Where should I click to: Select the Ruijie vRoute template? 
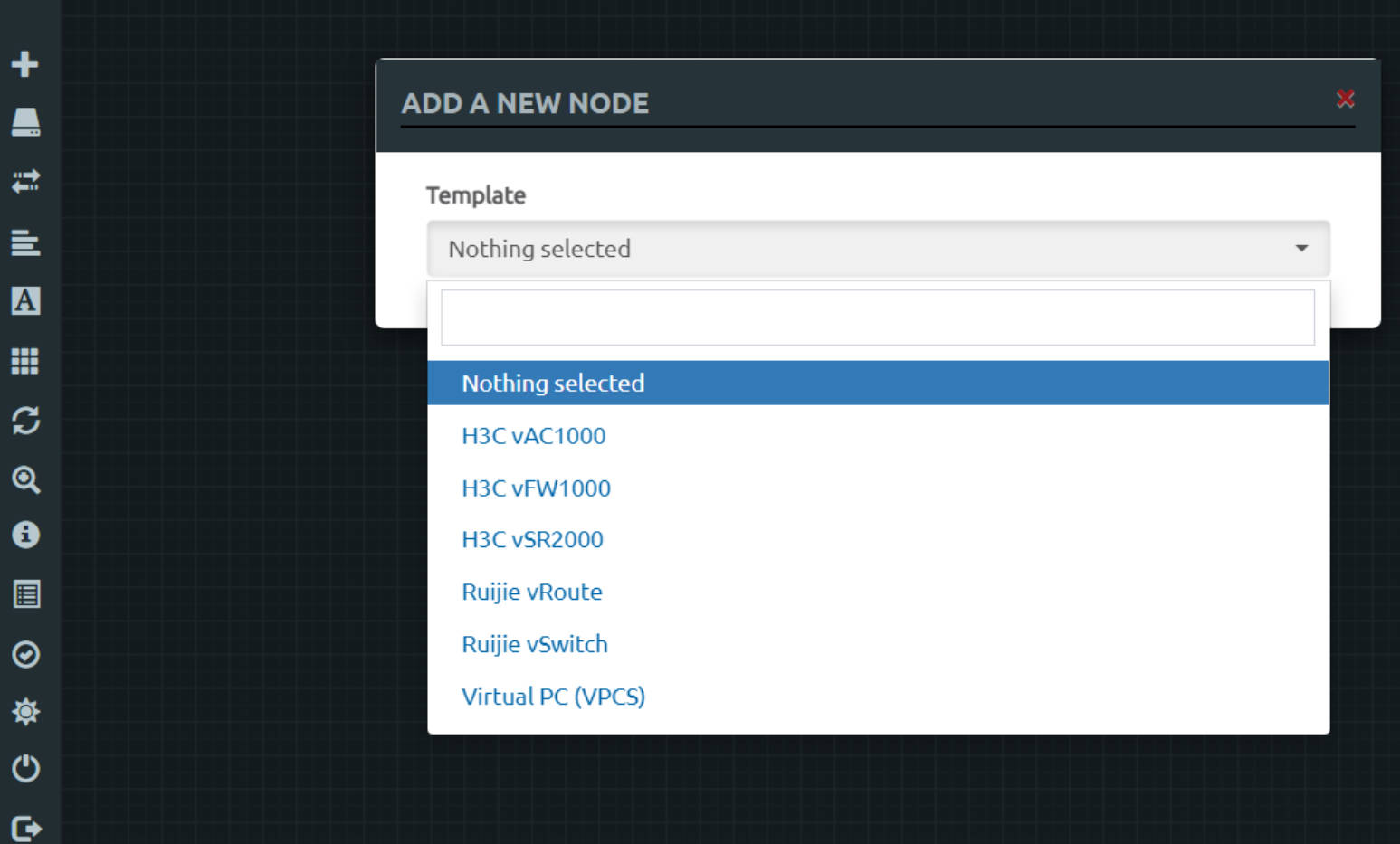tap(531, 593)
